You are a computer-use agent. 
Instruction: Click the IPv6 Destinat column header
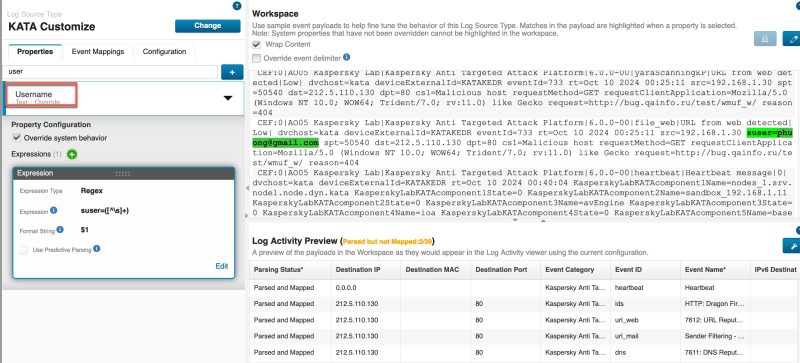[775, 270]
